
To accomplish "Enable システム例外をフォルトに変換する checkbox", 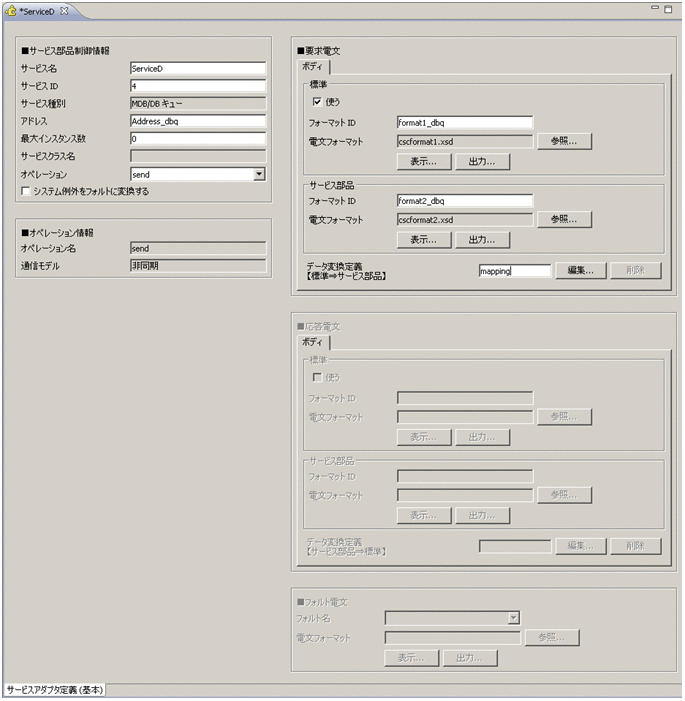I will (x=27, y=191).
